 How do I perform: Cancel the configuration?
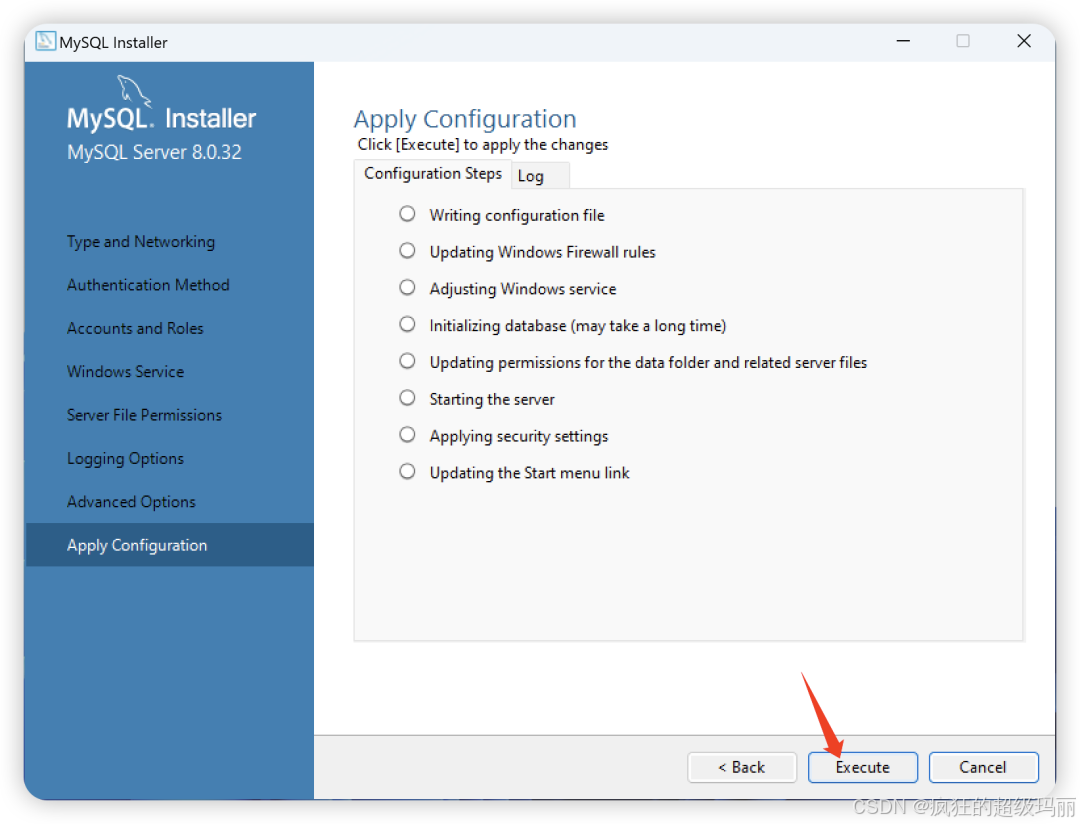983,767
